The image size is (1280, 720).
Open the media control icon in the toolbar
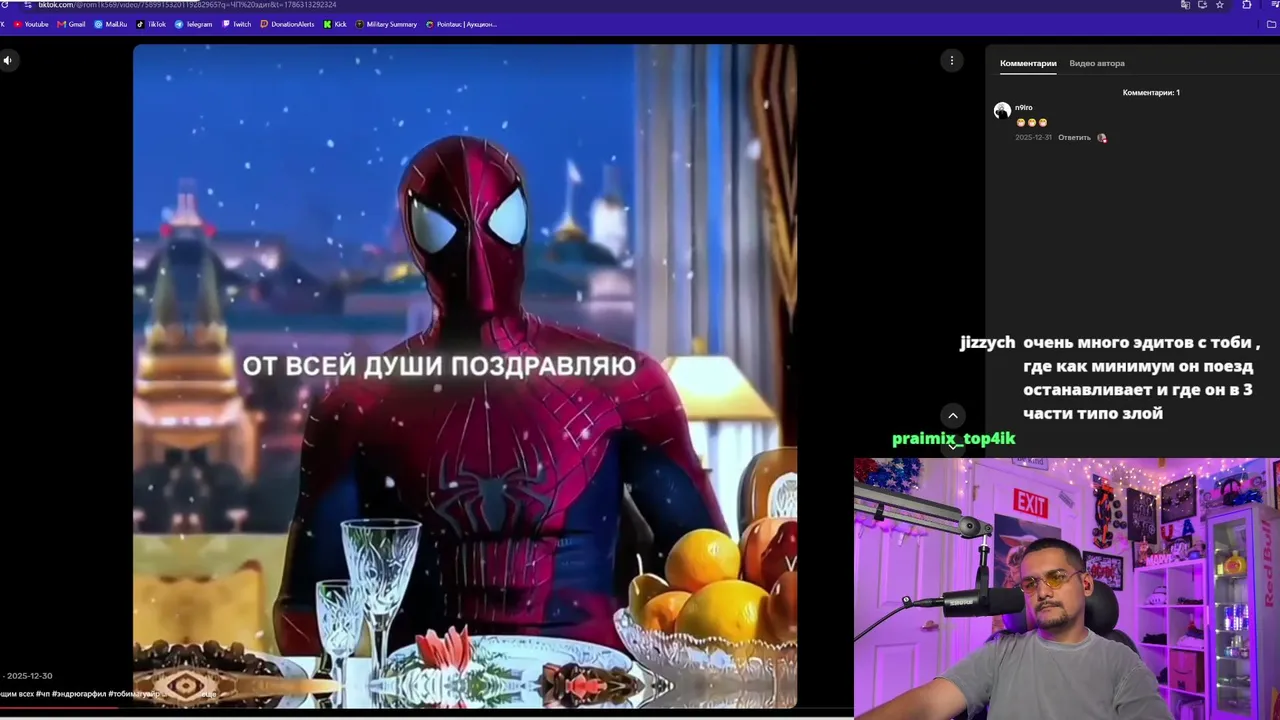click(1274, 5)
